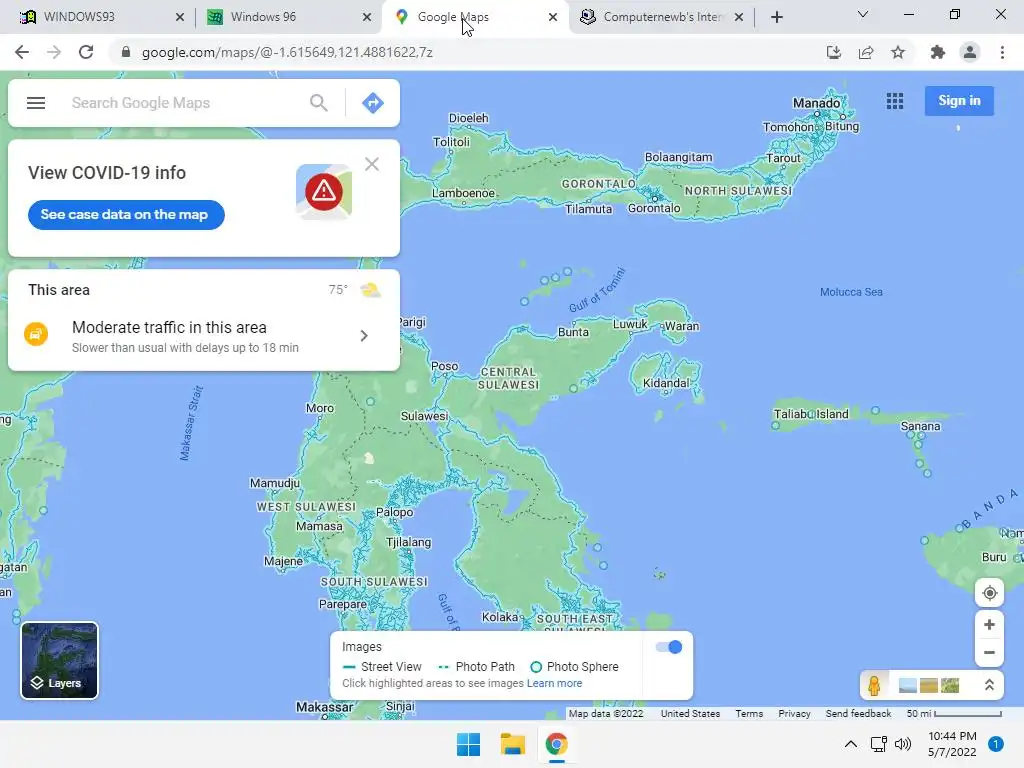Toggle the Images layer switch off
Image resolution: width=1024 pixels, height=768 pixels.
[669, 647]
